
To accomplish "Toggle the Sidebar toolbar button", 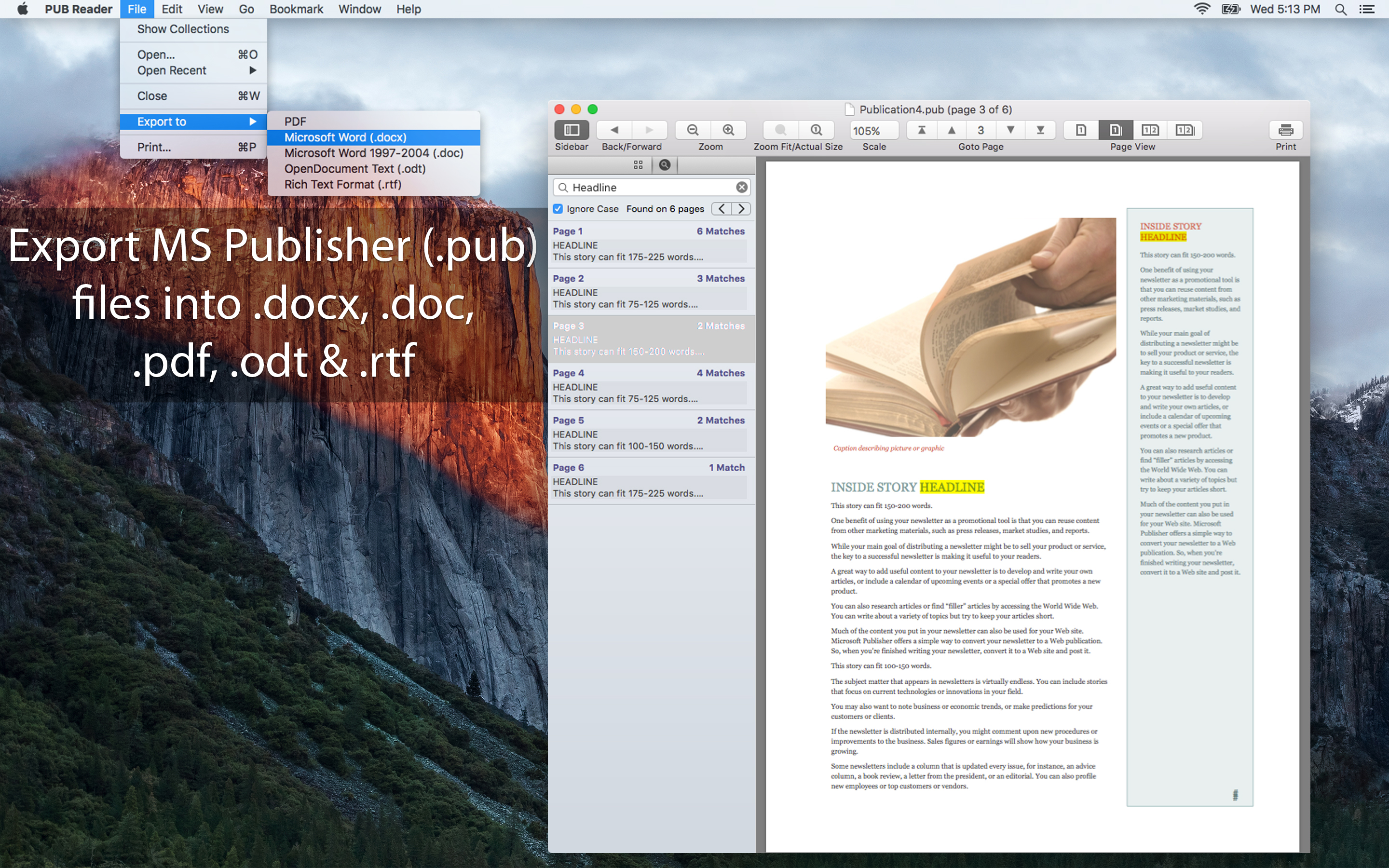I will click(571, 130).
